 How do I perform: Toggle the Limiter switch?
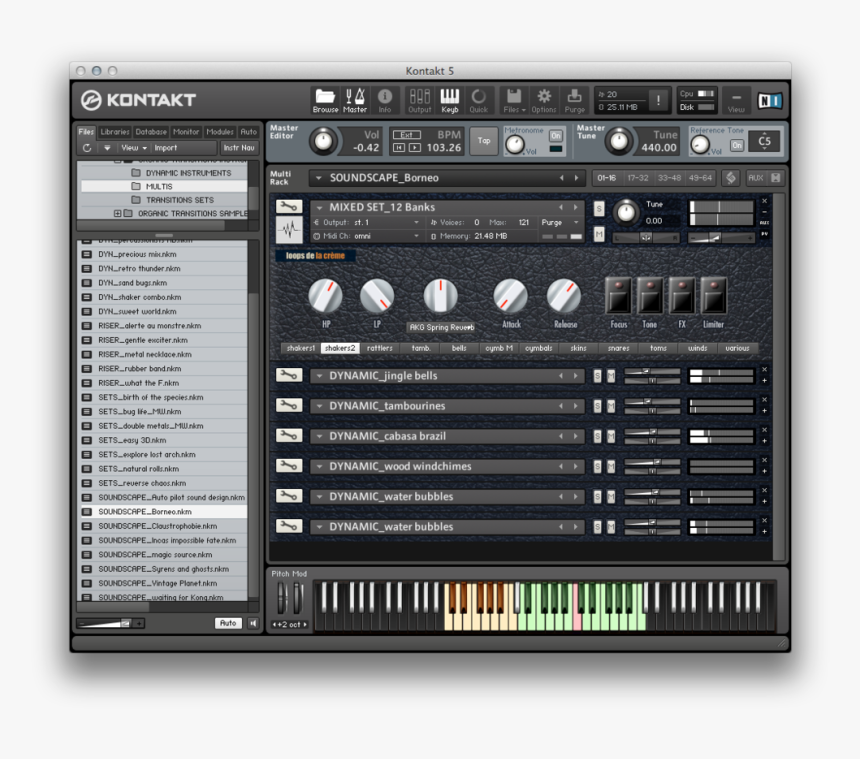[x=714, y=296]
